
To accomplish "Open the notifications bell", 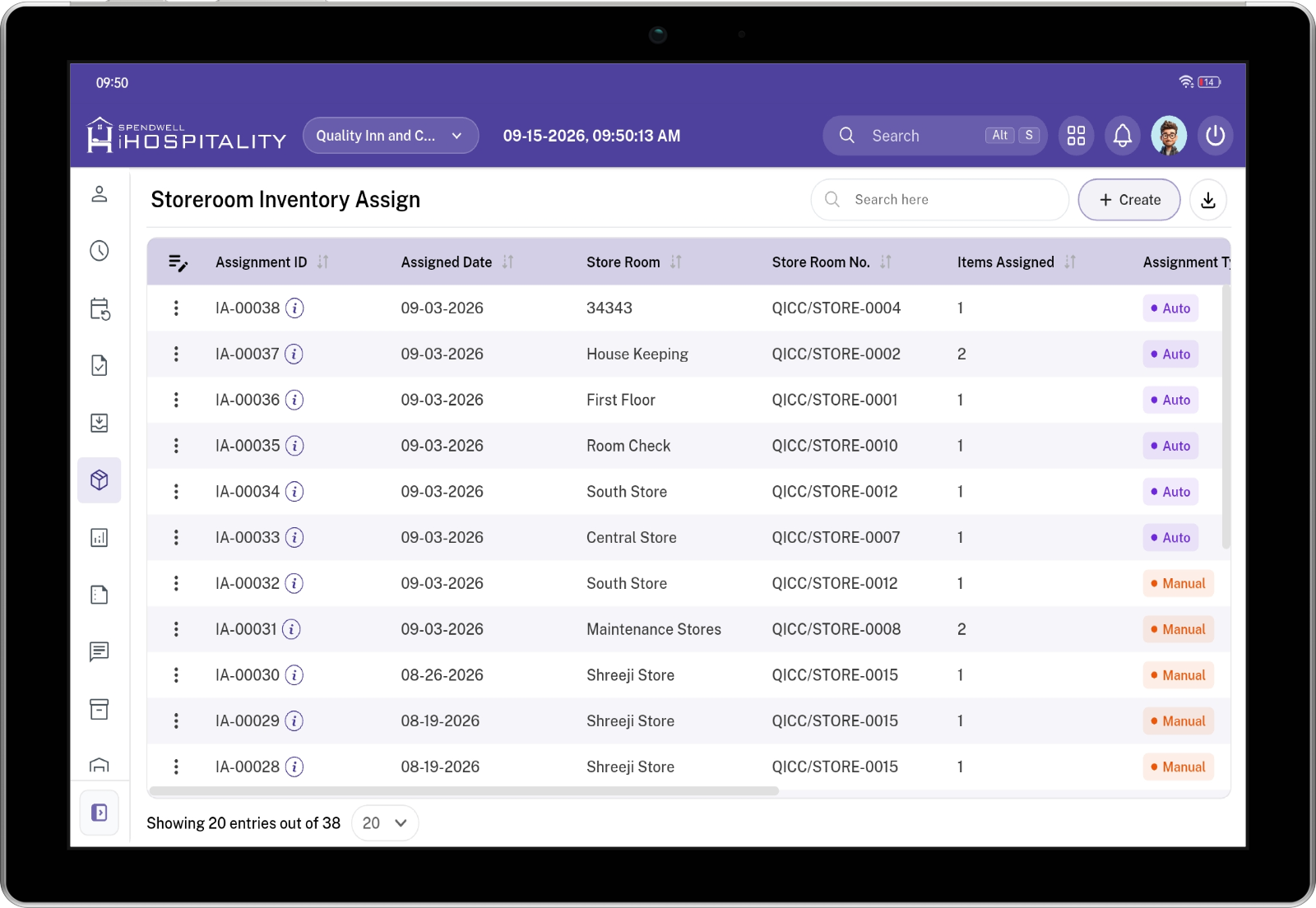I will pyautogui.click(x=1122, y=136).
